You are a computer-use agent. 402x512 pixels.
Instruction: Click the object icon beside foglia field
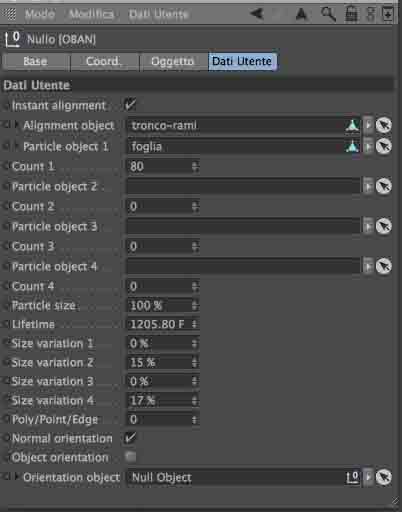coord(352,146)
